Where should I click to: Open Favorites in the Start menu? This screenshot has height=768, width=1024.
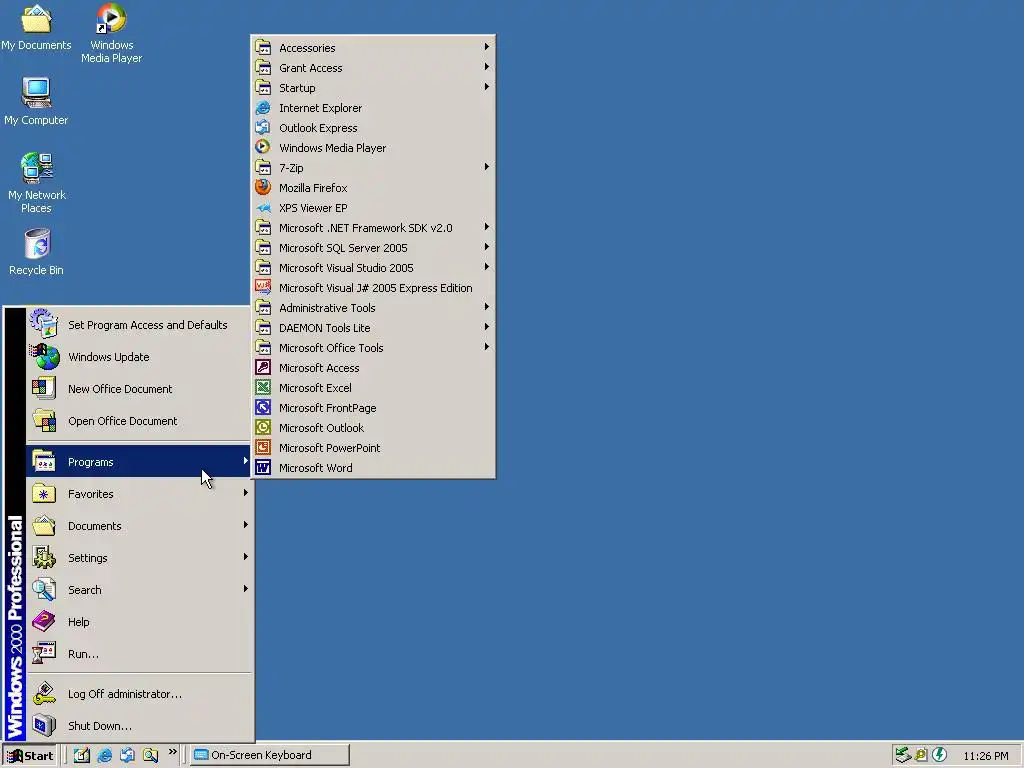coord(138,494)
